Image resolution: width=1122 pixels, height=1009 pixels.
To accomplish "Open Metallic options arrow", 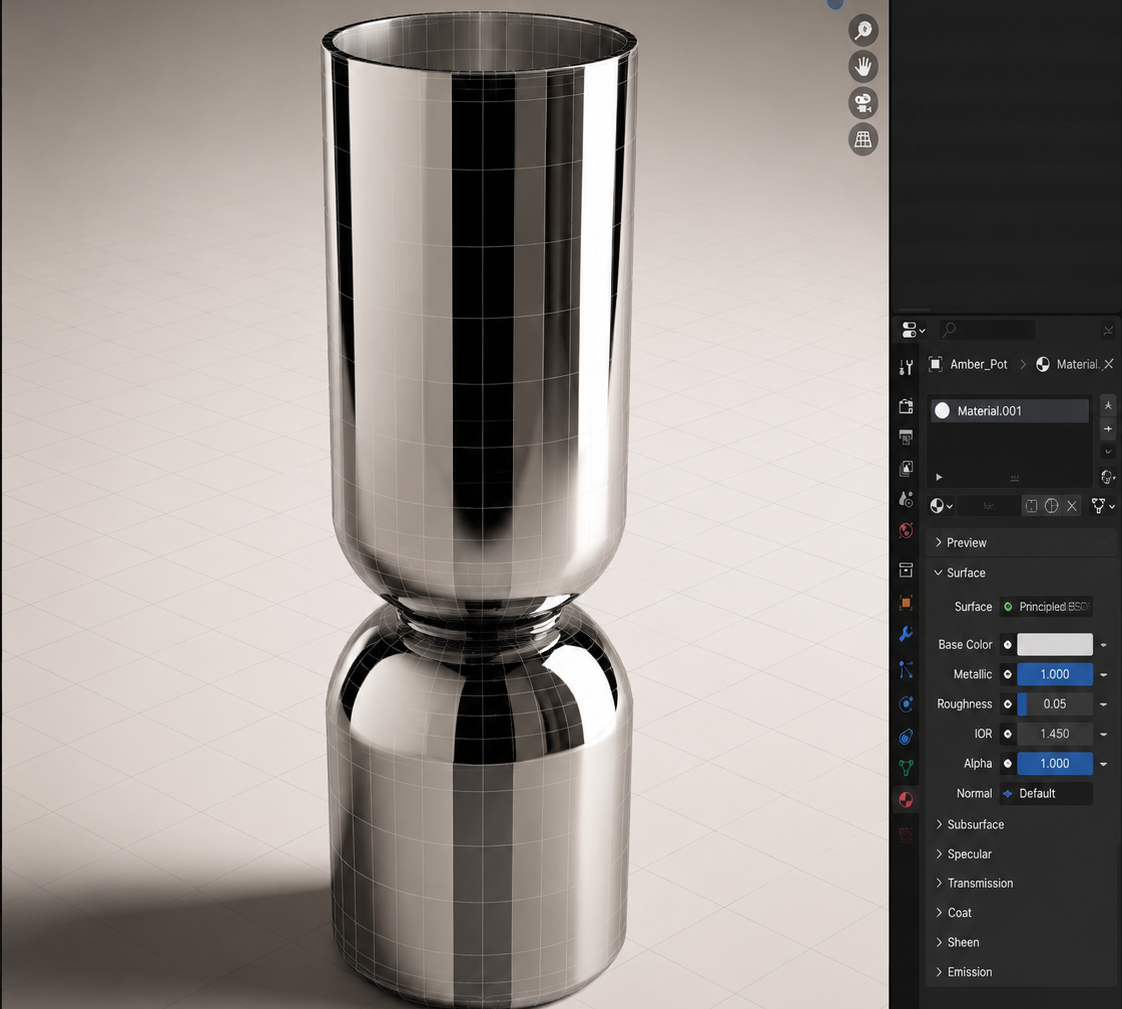I will (1104, 674).
